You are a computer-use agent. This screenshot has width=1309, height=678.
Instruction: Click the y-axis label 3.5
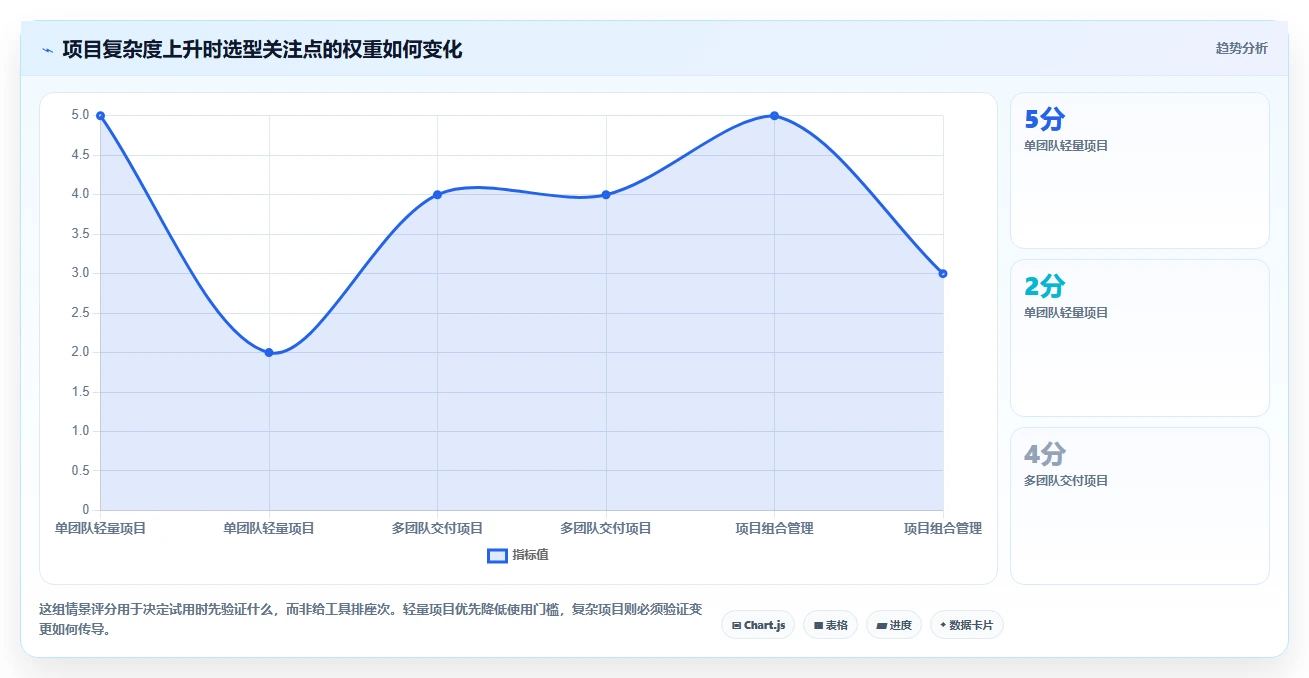[x=80, y=234]
